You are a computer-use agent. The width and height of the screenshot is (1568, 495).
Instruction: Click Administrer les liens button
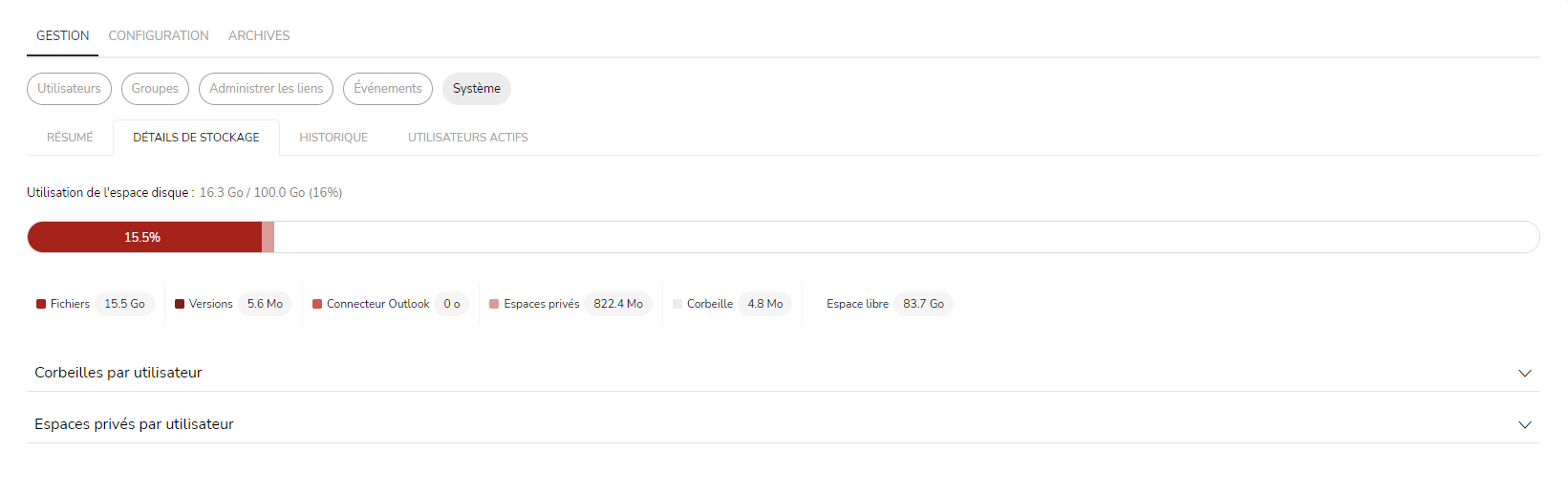(x=267, y=89)
